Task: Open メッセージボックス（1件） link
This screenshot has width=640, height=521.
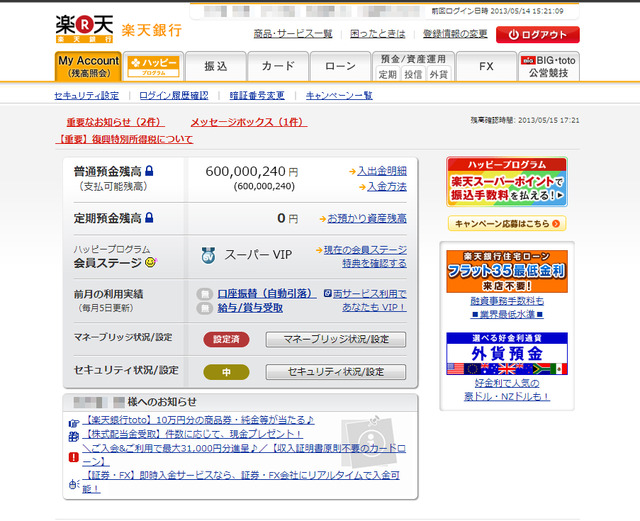Action: [249, 122]
